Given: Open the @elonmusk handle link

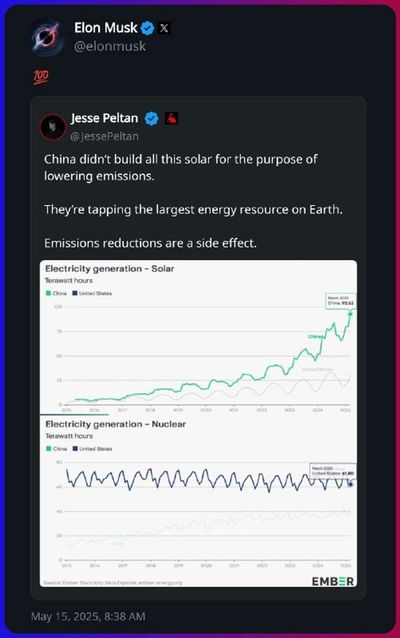Looking at the screenshot, I should (110, 46).
